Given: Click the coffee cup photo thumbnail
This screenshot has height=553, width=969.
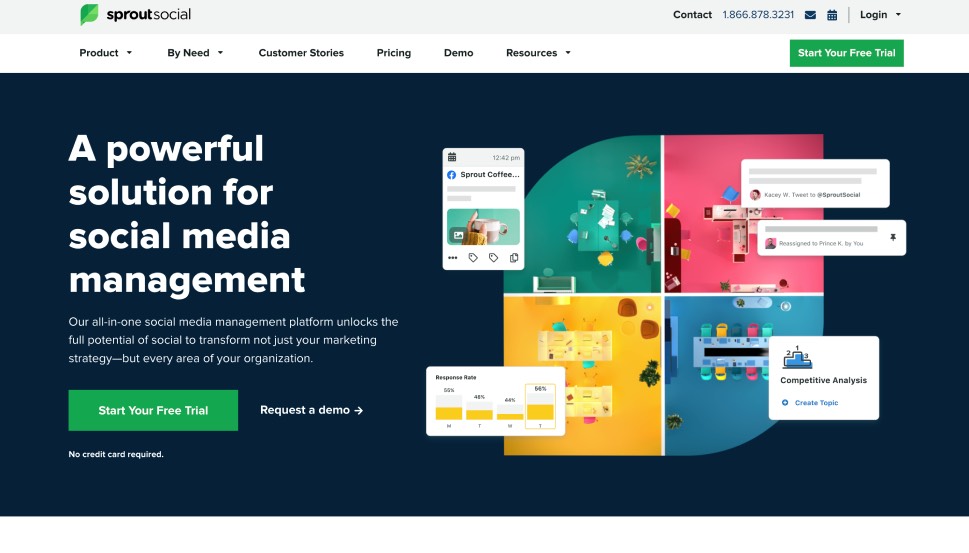Looking at the screenshot, I should 483,227.
